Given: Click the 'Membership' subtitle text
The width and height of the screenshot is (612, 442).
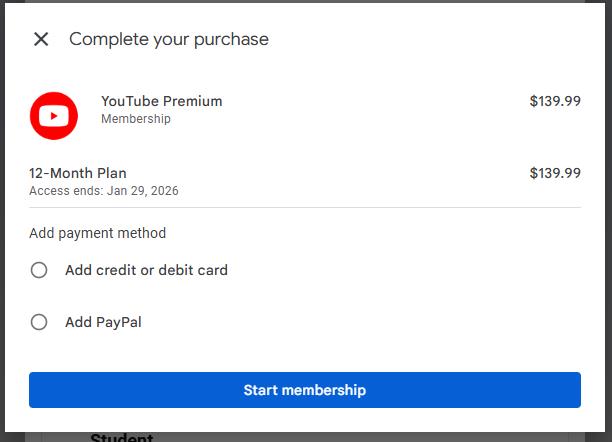Looking at the screenshot, I should (136, 119).
